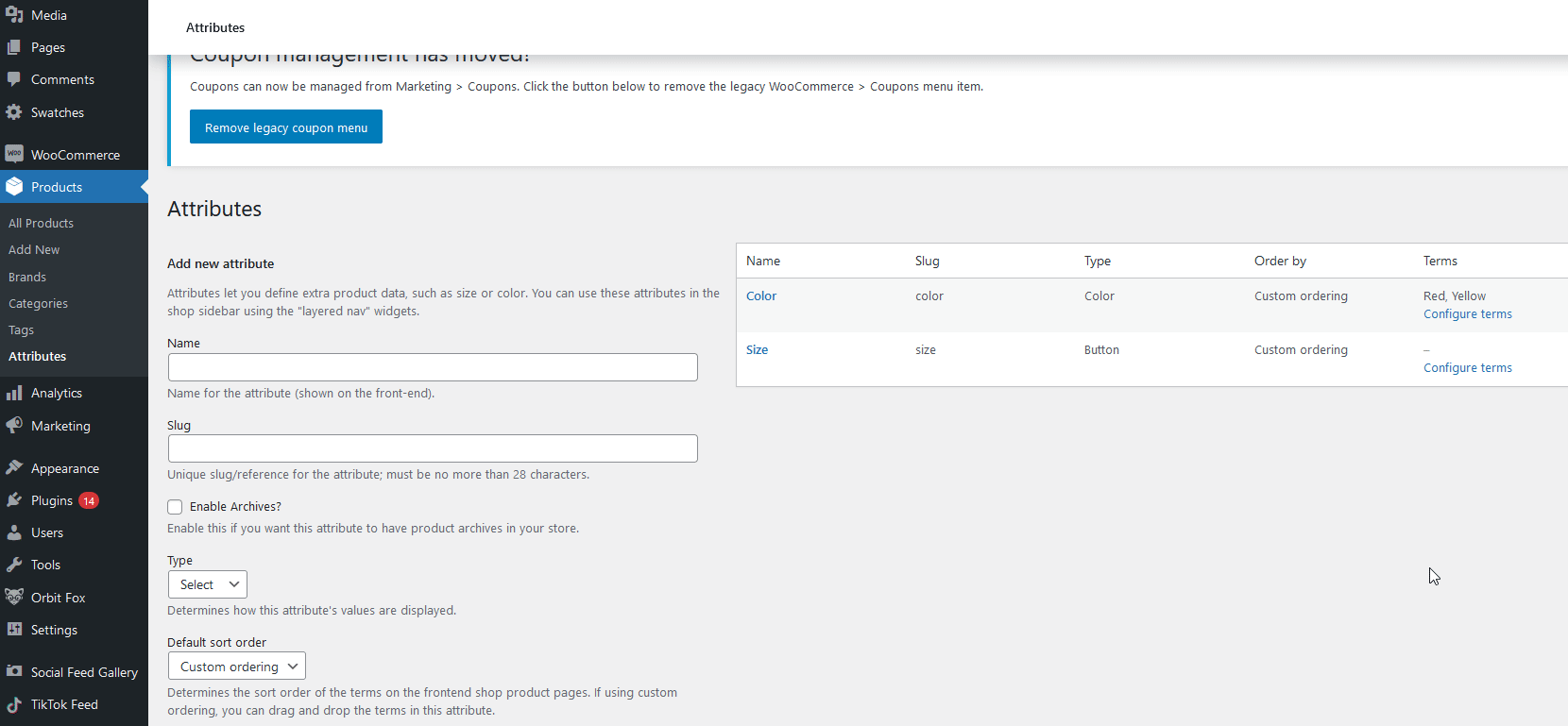
Task: Focus the attribute Slug input field
Action: pyautogui.click(x=433, y=448)
